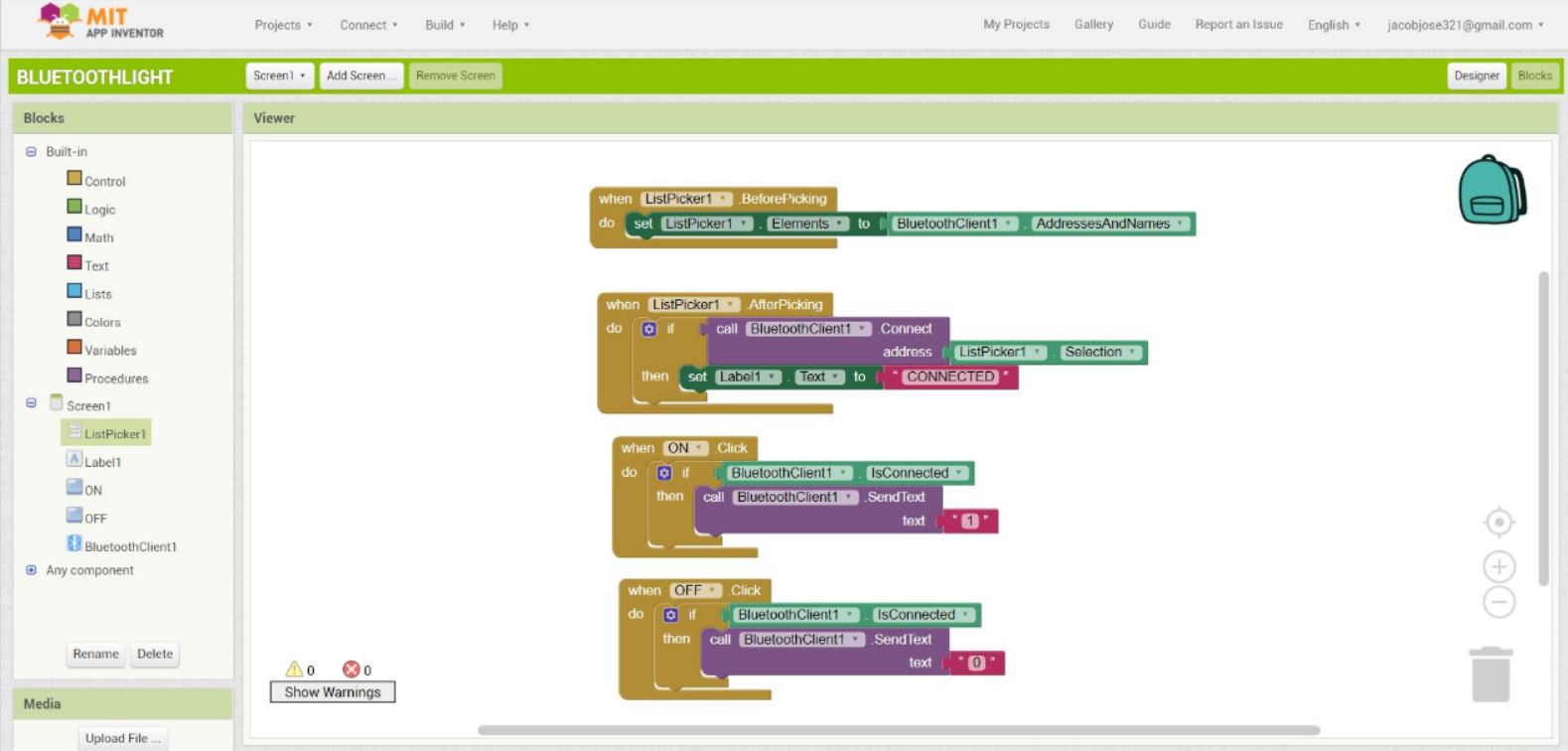1568x751 pixels.
Task: Click the red error counter icon
Action: pyautogui.click(x=351, y=670)
